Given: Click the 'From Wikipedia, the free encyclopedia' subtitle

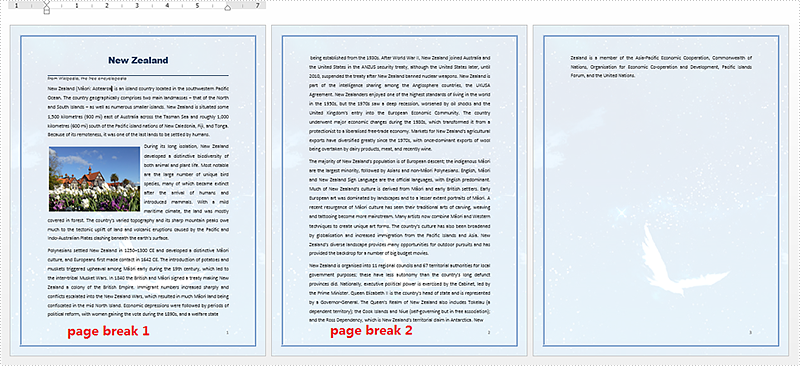Looking at the screenshot, I should point(87,79).
